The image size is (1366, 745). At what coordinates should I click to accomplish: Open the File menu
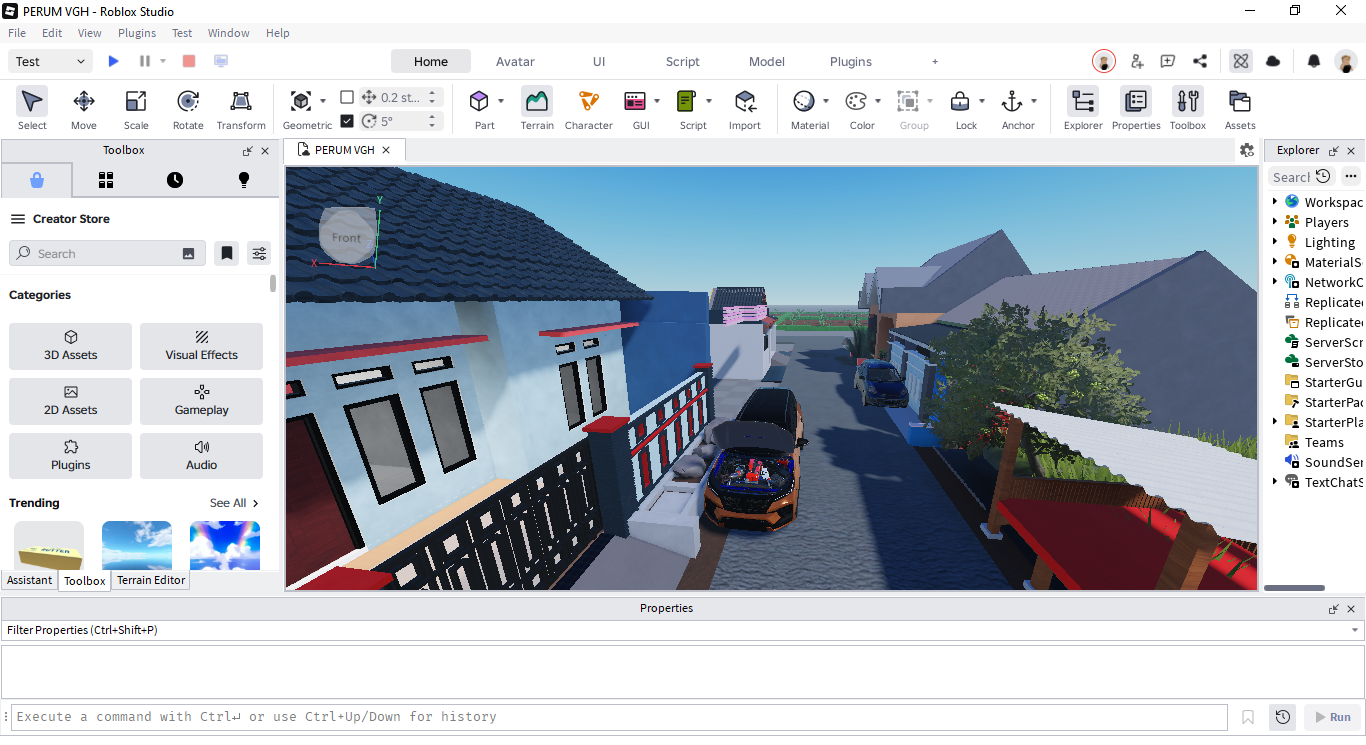17,33
